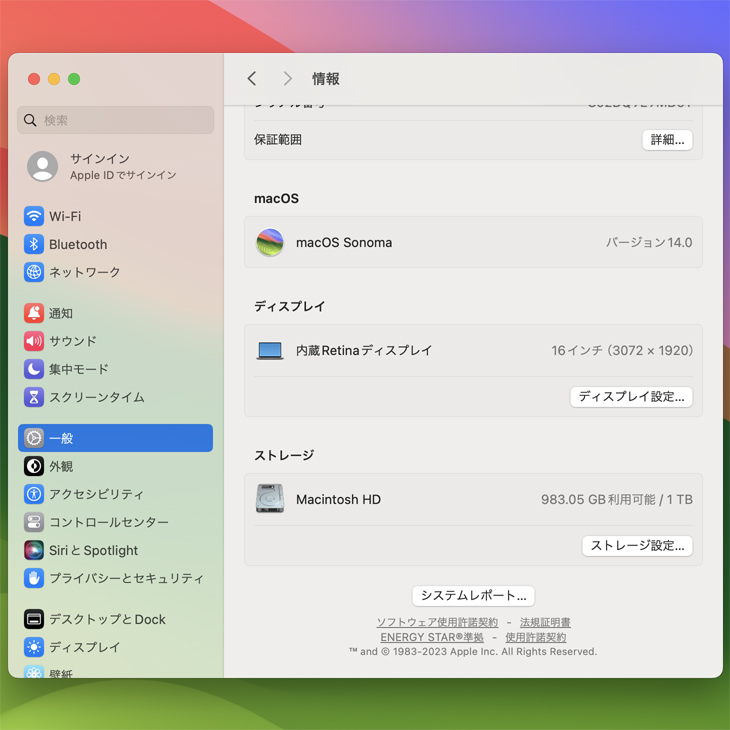Open ディスプレイ設定... button
This screenshot has width=730, height=730.
[631, 397]
